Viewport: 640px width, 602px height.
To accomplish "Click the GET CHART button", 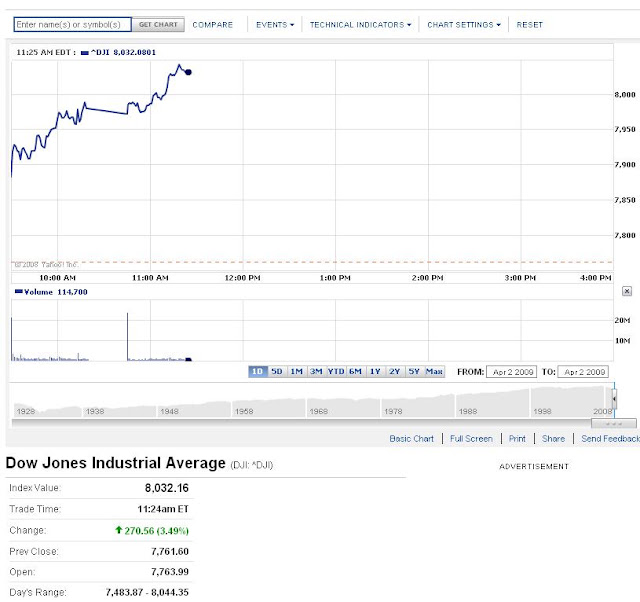I will (158, 24).
